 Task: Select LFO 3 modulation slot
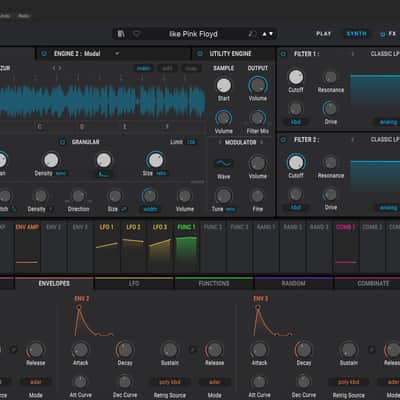[x=160, y=247]
